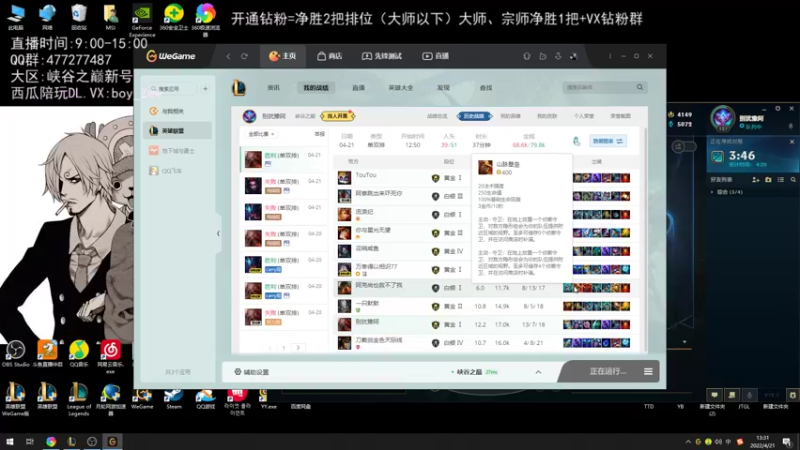
Task: Go back with the WeGame back arrow
Action: point(228,56)
